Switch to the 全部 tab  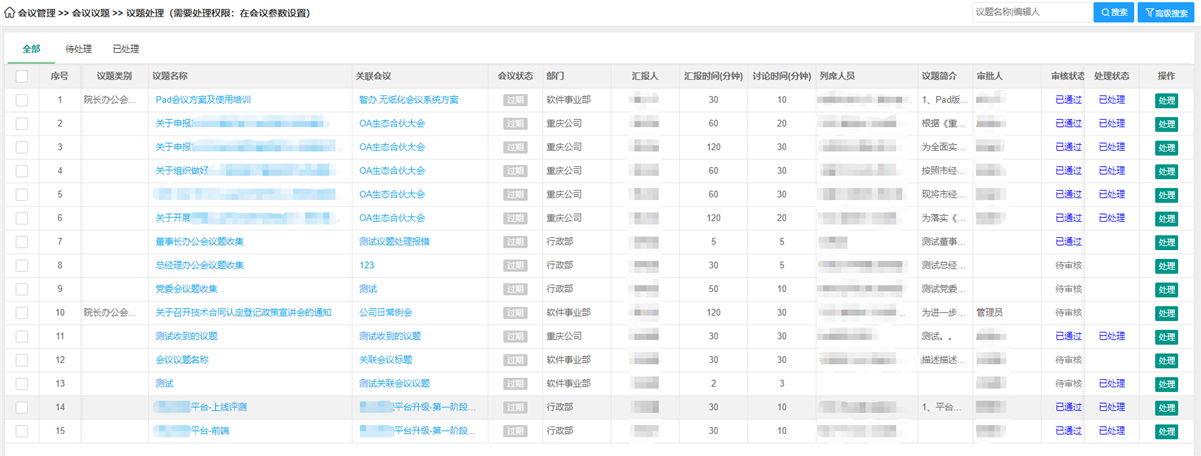pyautogui.click(x=31, y=48)
